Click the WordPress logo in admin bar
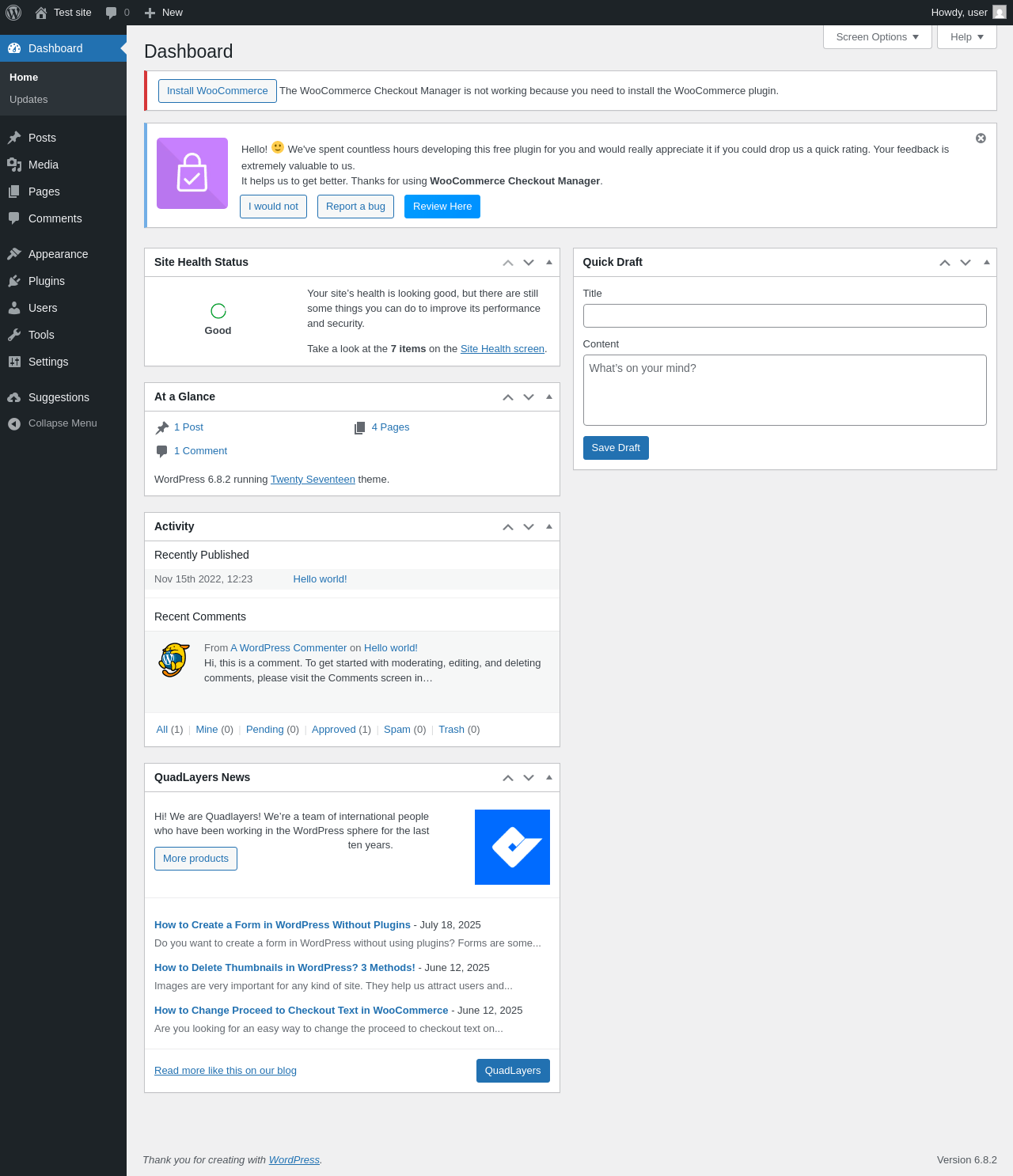The image size is (1013, 1176). point(13,13)
